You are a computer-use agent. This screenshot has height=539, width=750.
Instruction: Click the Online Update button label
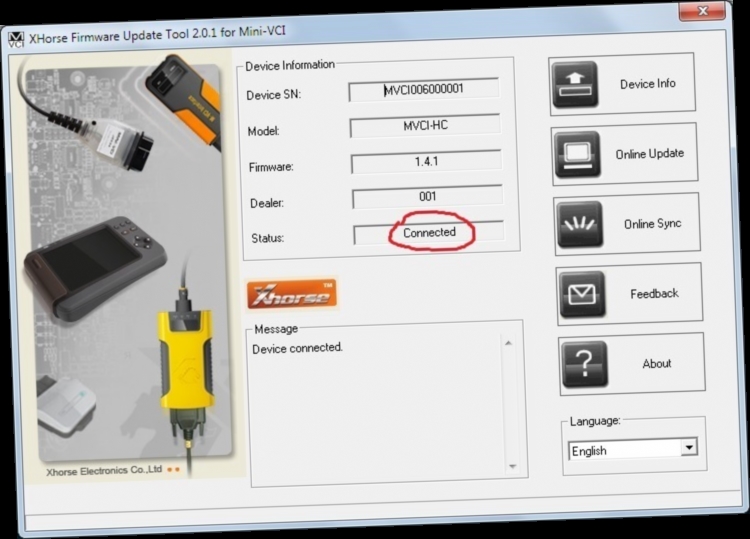[x=650, y=154]
